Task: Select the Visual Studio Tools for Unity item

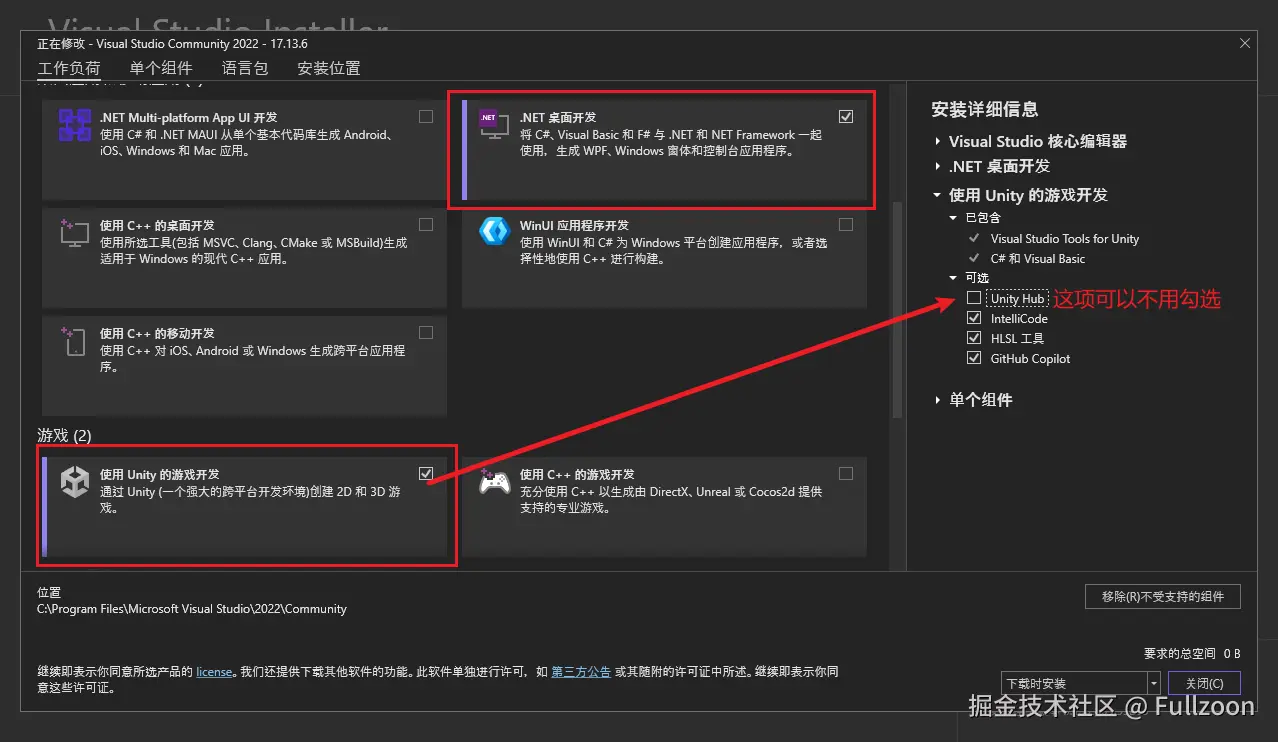Action: point(1064,239)
